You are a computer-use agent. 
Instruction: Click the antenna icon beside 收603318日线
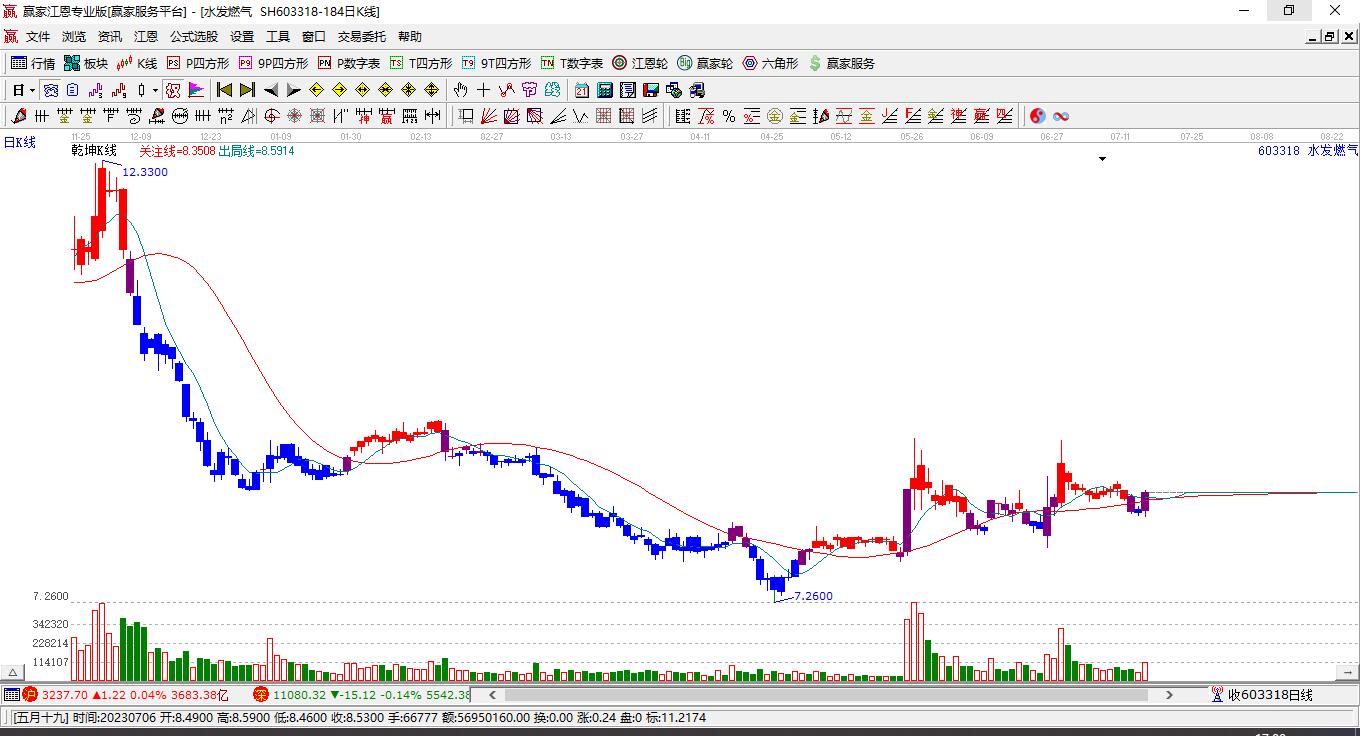1217,694
